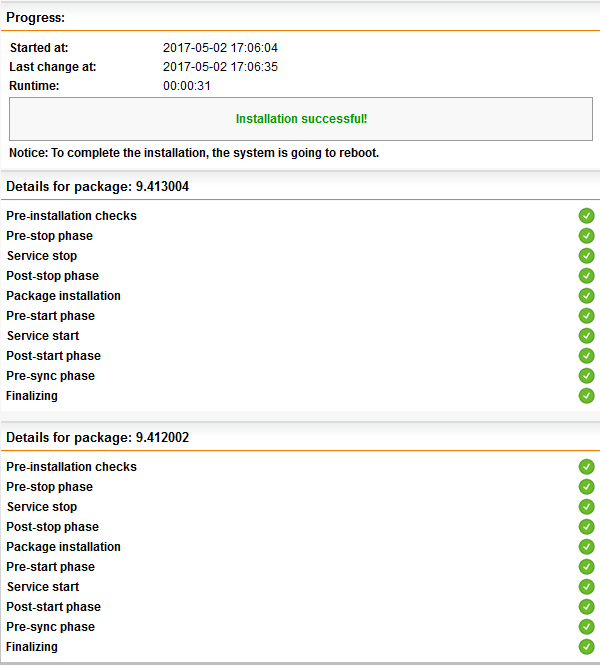Click the Pre-start phase check icon of package 9.412002
This screenshot has height=665, width=600.
(586, 567)
